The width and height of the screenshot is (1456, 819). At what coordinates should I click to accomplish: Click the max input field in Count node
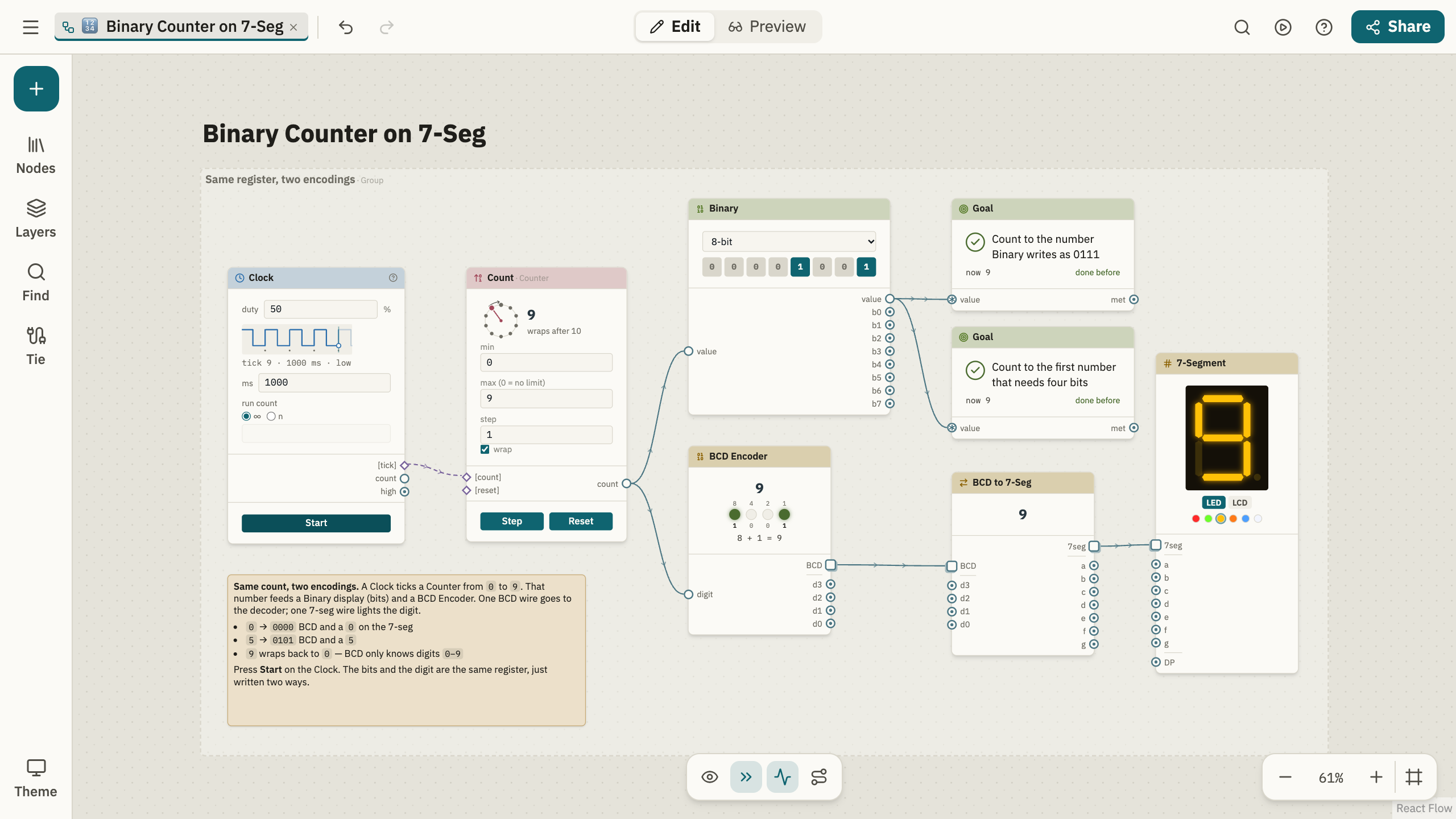coord(546,399)
